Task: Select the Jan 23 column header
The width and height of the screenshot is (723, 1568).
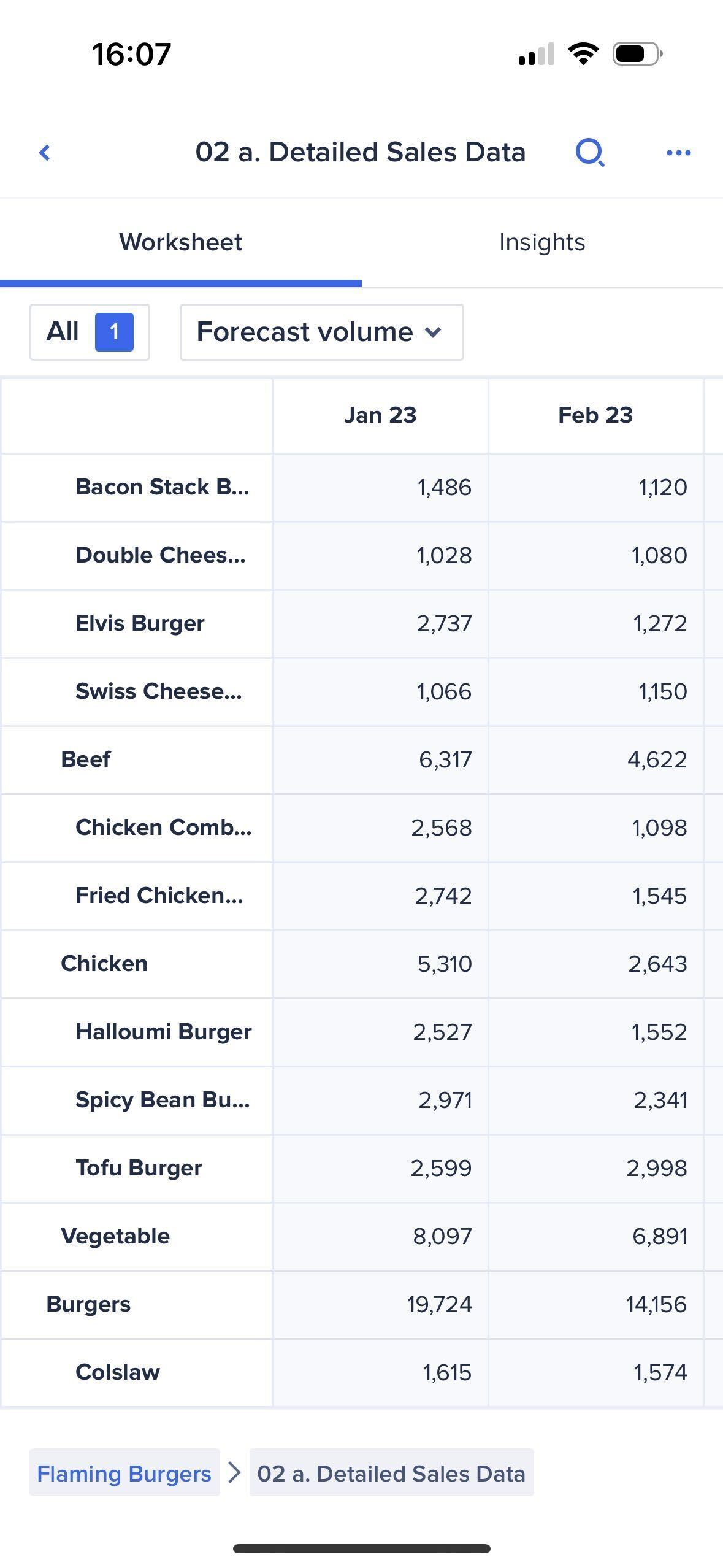Action: (x=380, y=415)
